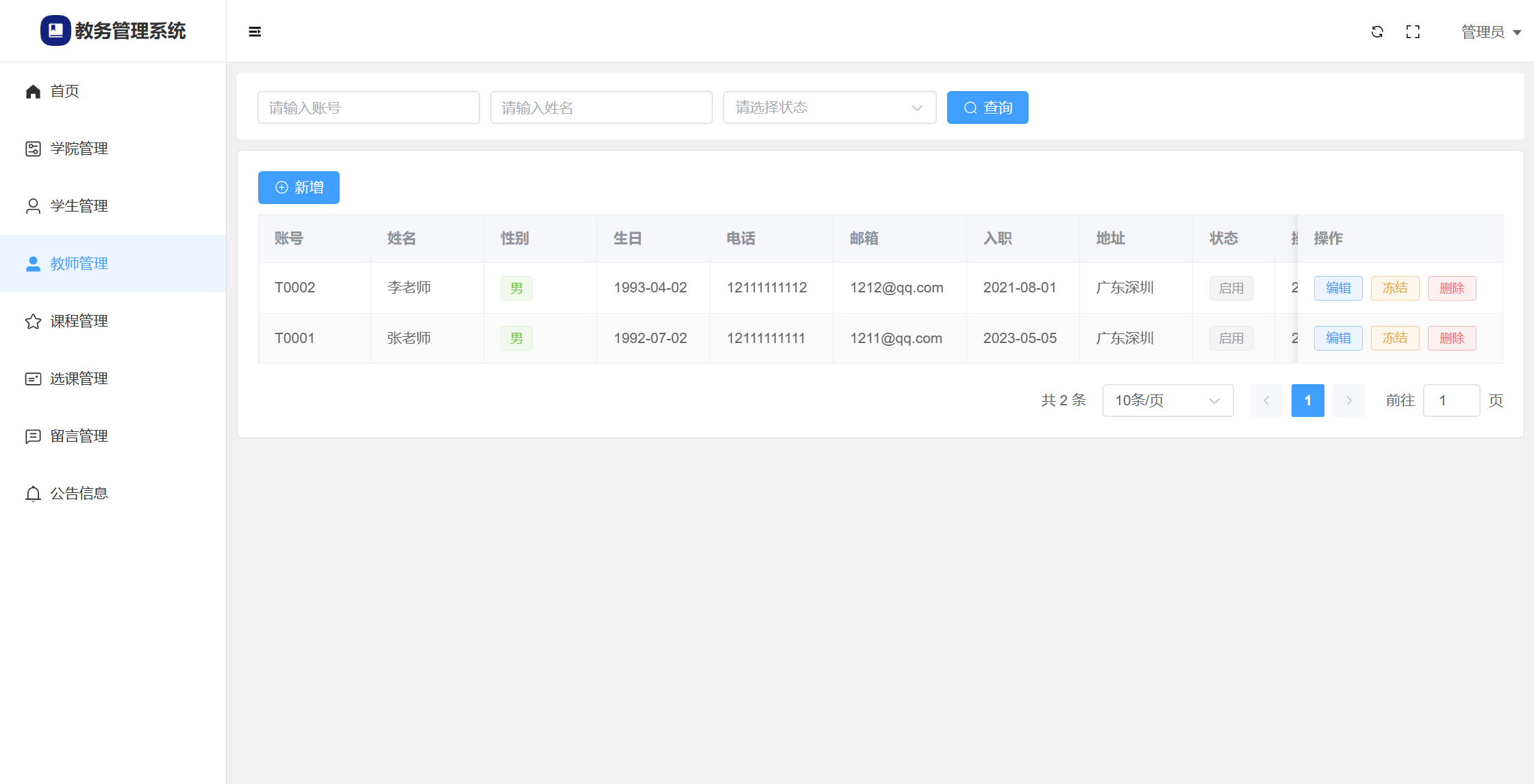Open 公告信息 bell icon entry

pyautogui.click(x=79, y=494)
